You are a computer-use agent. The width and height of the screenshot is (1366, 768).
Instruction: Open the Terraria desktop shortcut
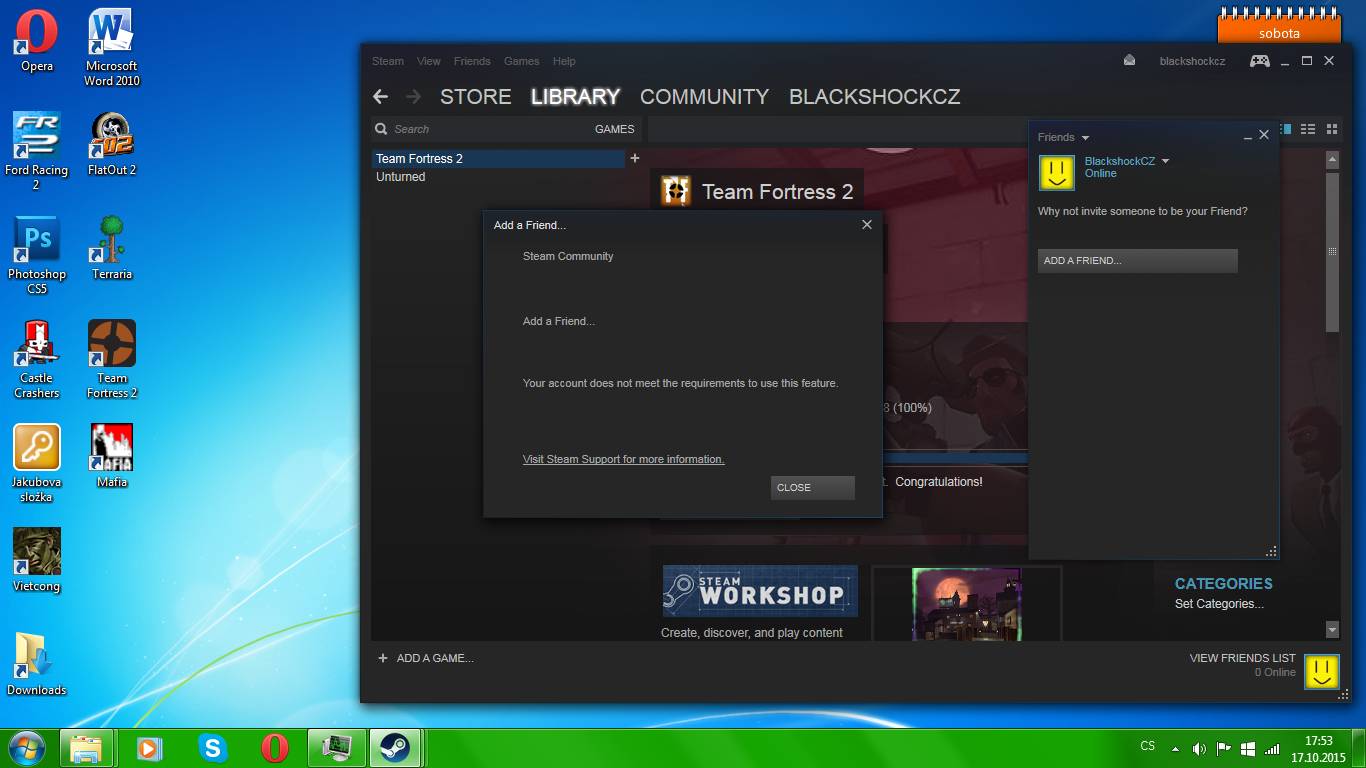click(x=112, y=249)
